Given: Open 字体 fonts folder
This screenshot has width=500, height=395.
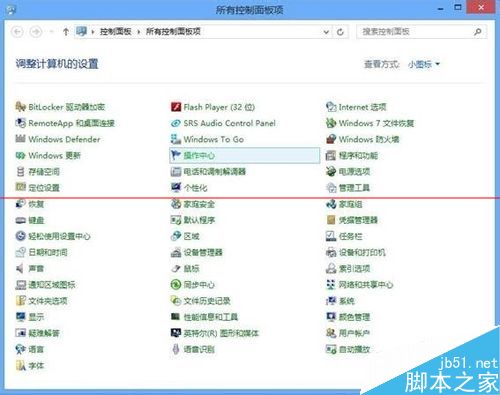Looking at the screenshot, I should pyautogui.click(x=30, y=365).
